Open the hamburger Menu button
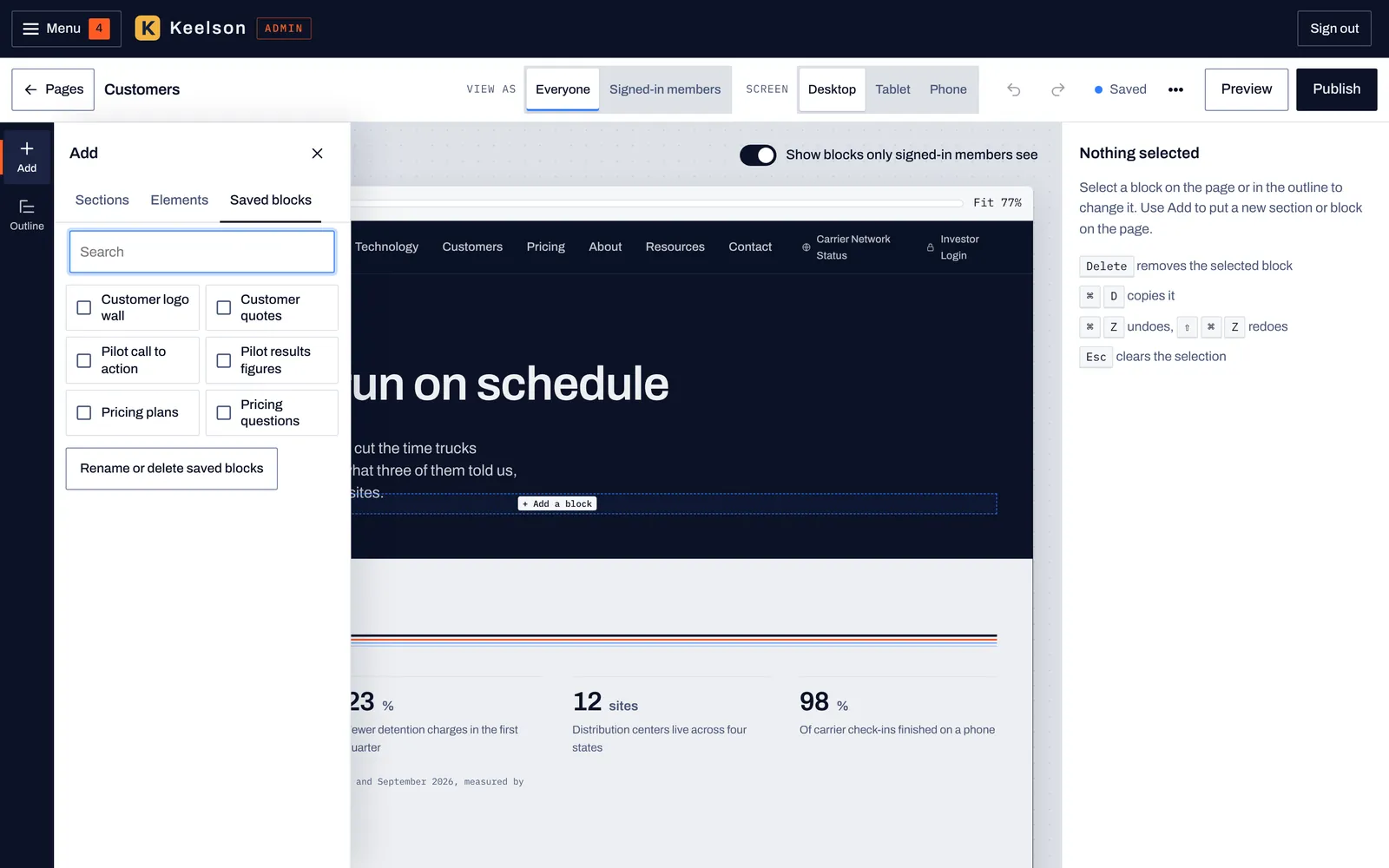This screenshot has height=868, width=1389. [x=66, y=29]
